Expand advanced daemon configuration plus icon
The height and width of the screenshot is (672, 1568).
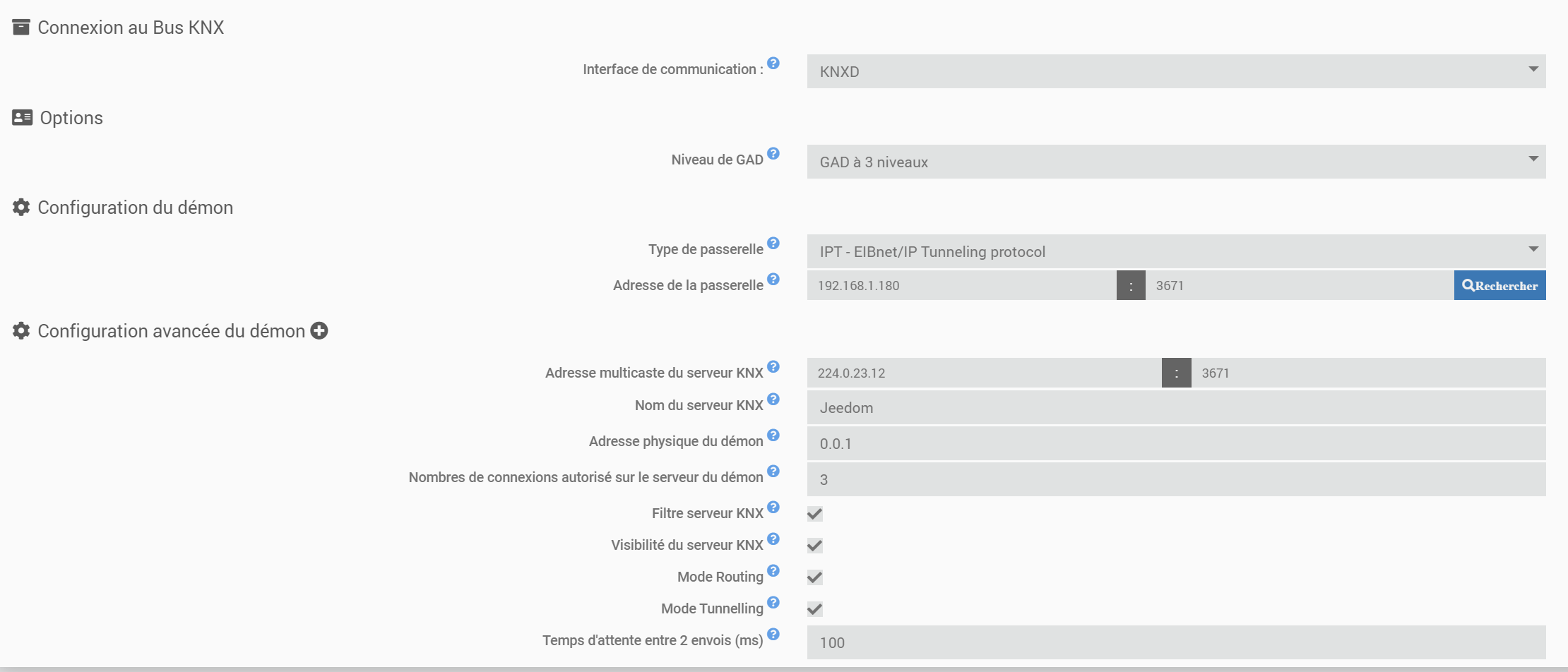click(x=319, y=330)
